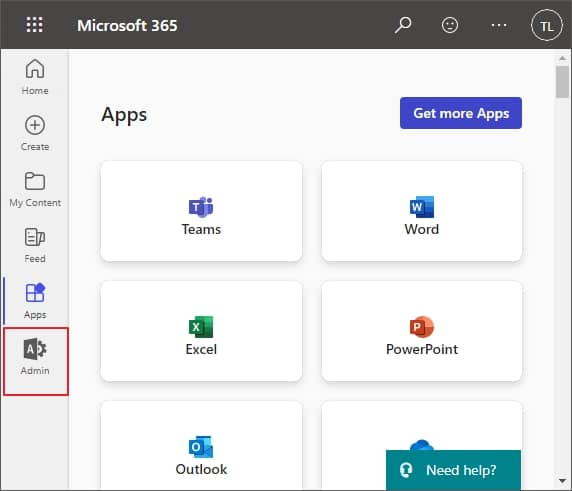Open the three-dot more options menu

pyautogui.click(x=499, y=25)
